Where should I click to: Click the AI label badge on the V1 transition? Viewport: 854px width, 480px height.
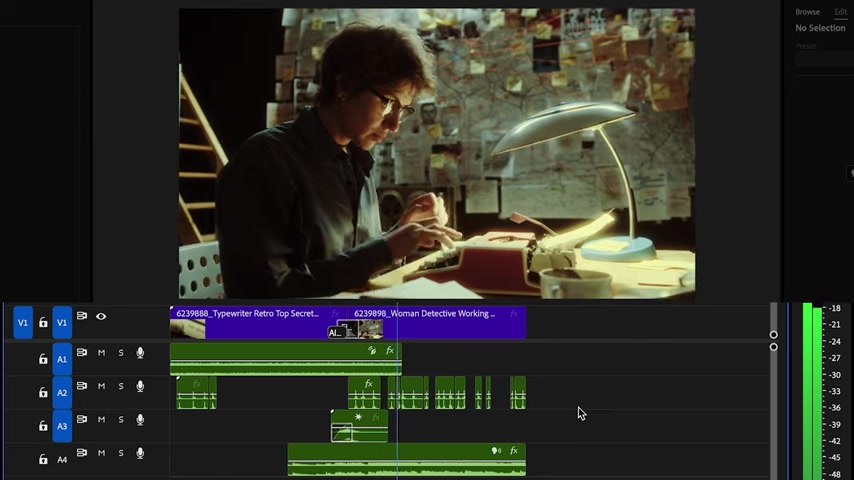(335, 333)
